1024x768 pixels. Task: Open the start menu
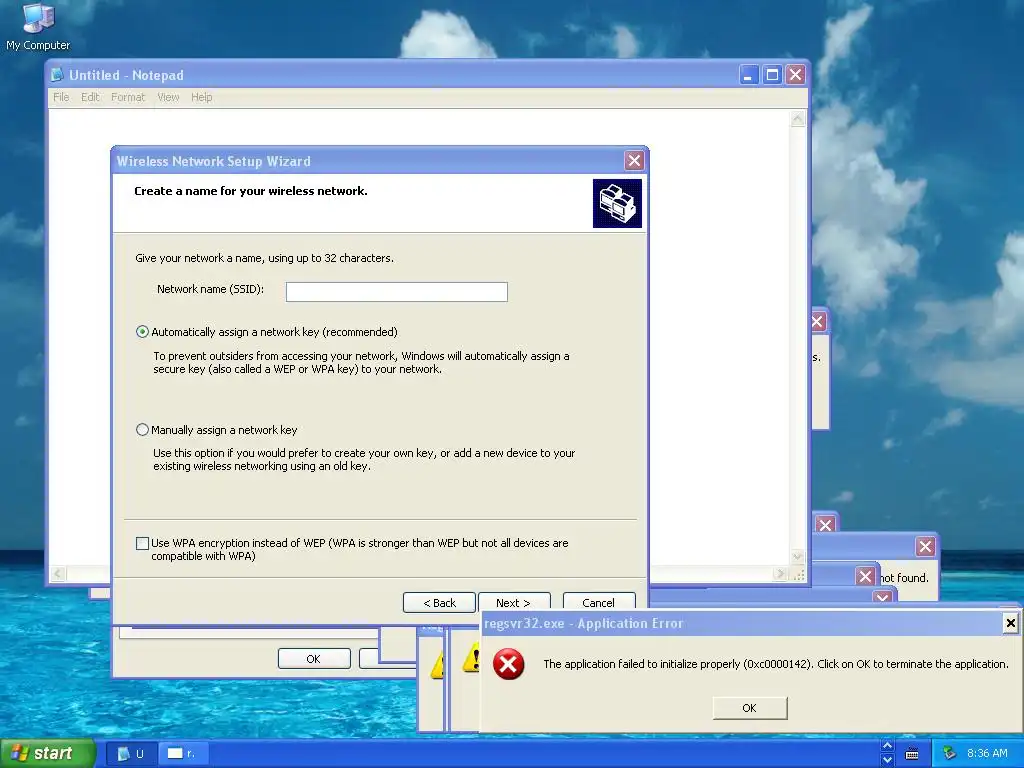click(47, 753)
